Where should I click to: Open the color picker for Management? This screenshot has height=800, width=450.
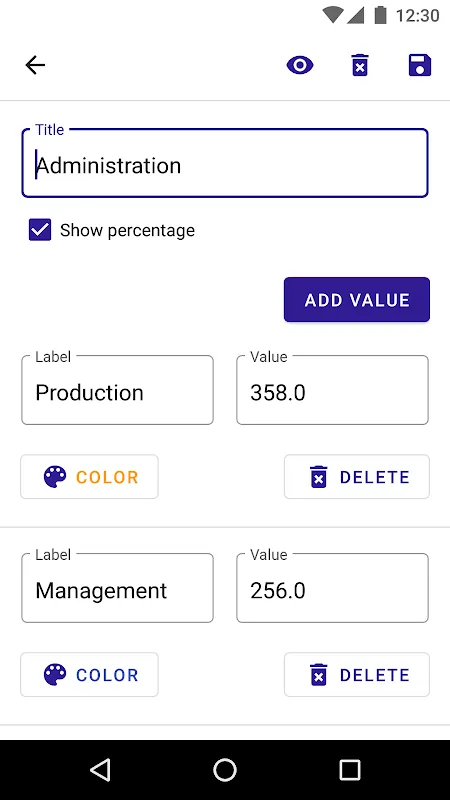point(89,675)
